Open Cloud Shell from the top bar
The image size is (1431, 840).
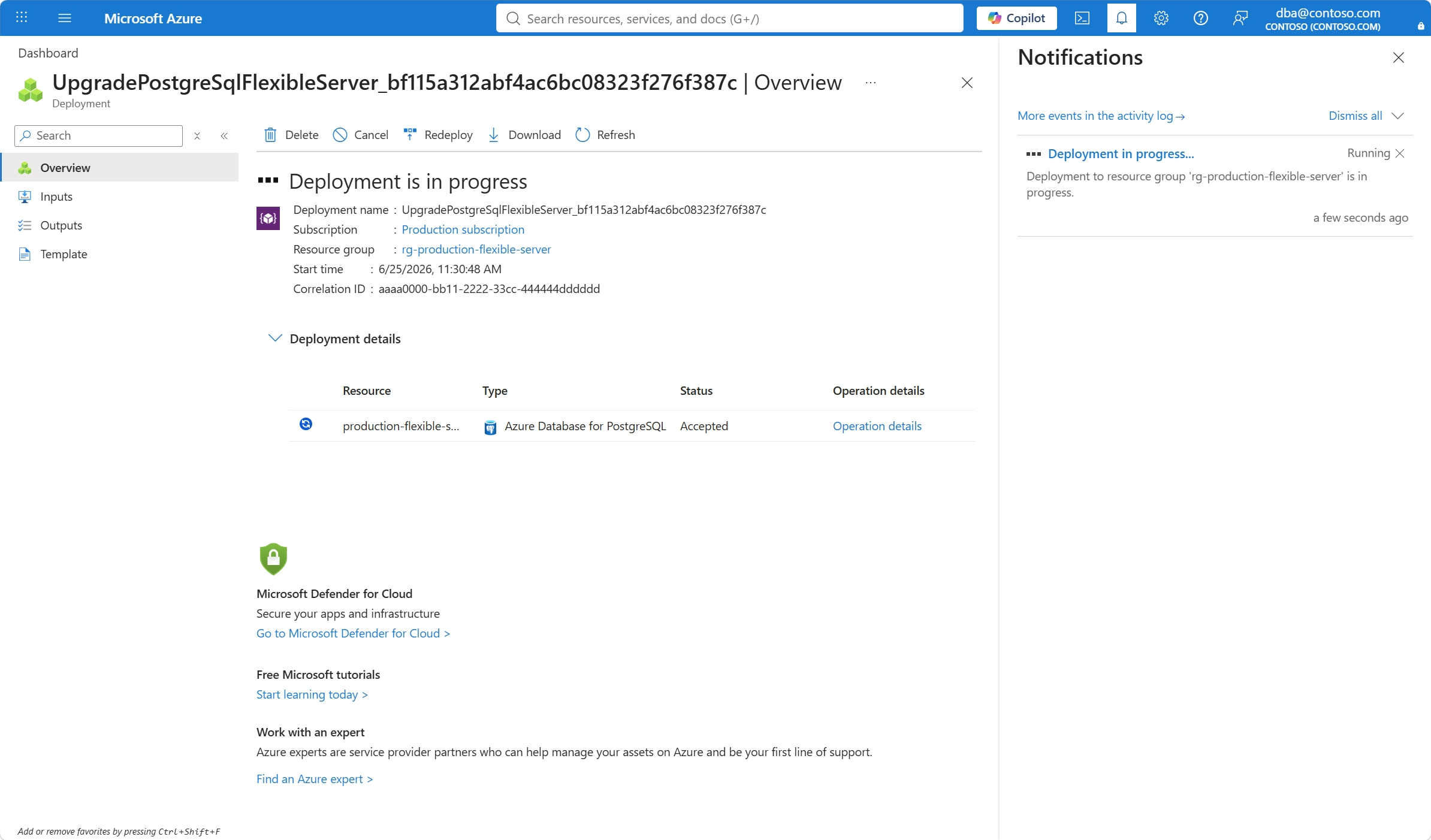[1082, 18]
